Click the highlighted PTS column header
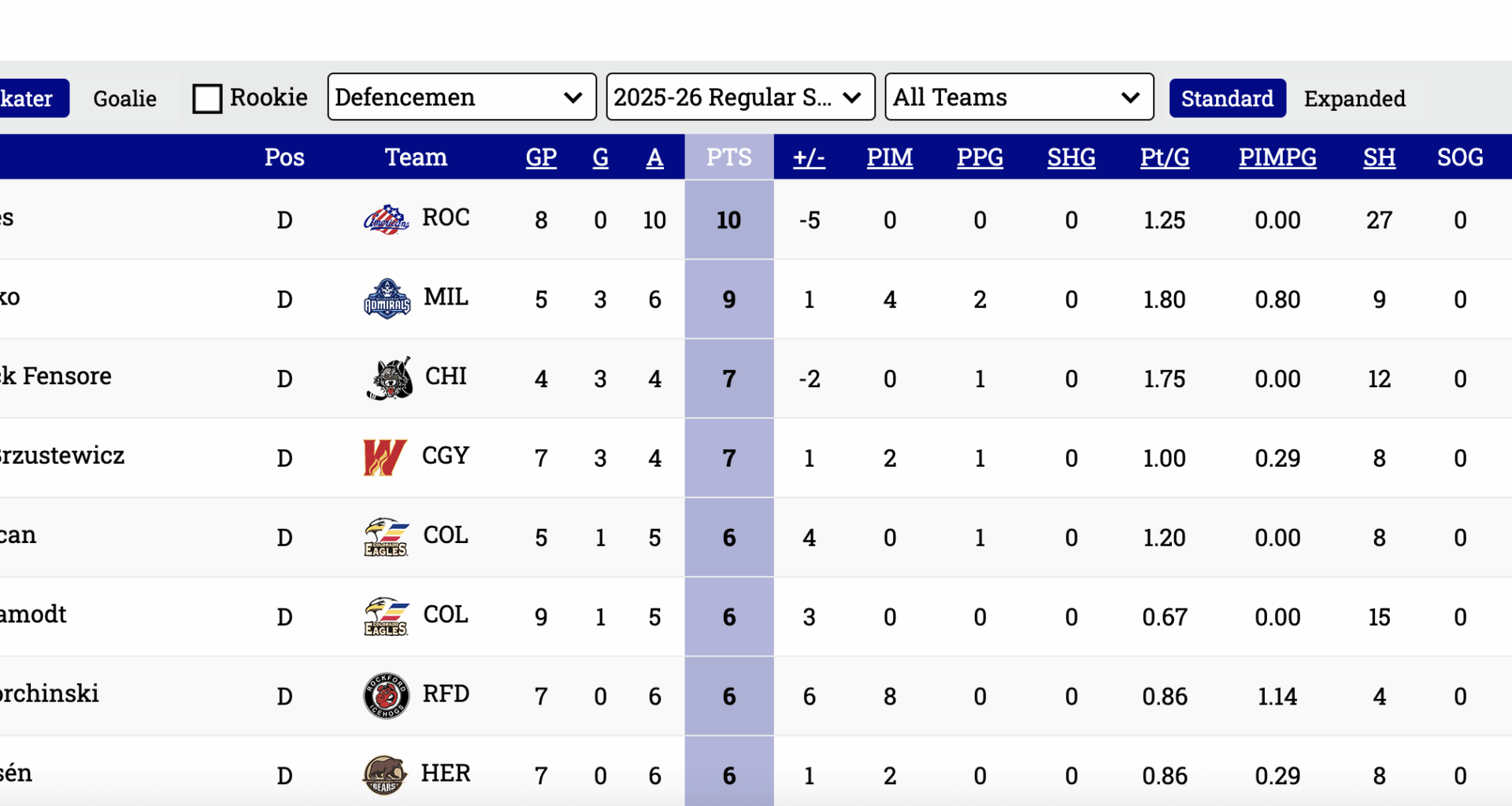The width and height of the screenshot is (1512, 806). (728, 157)
